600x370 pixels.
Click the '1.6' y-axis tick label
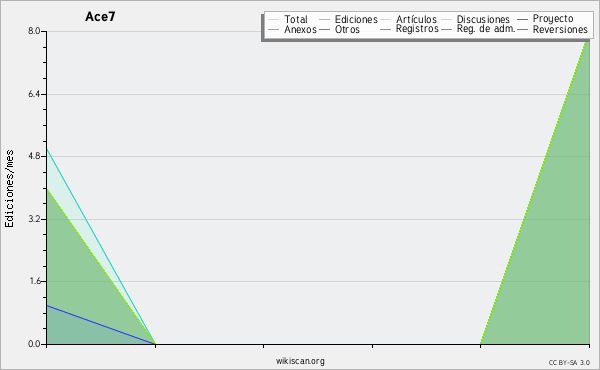click(x=34, y=281)
